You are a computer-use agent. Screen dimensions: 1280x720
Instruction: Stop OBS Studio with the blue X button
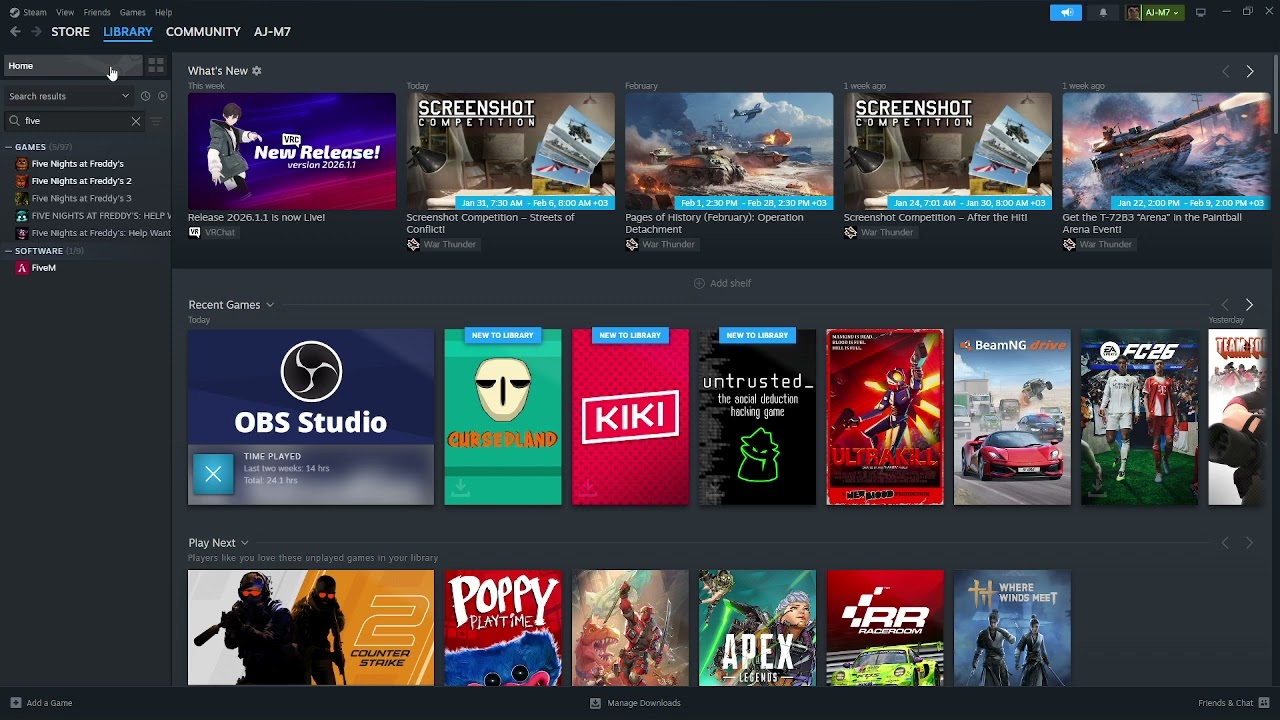(213, 474)
